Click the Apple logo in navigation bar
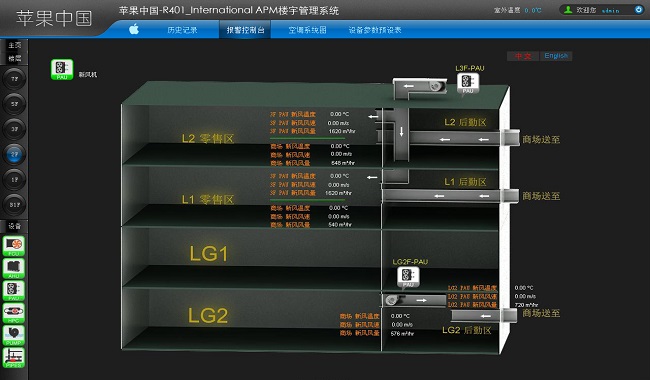This screenshot has height=380, width=650. [134, 29]
